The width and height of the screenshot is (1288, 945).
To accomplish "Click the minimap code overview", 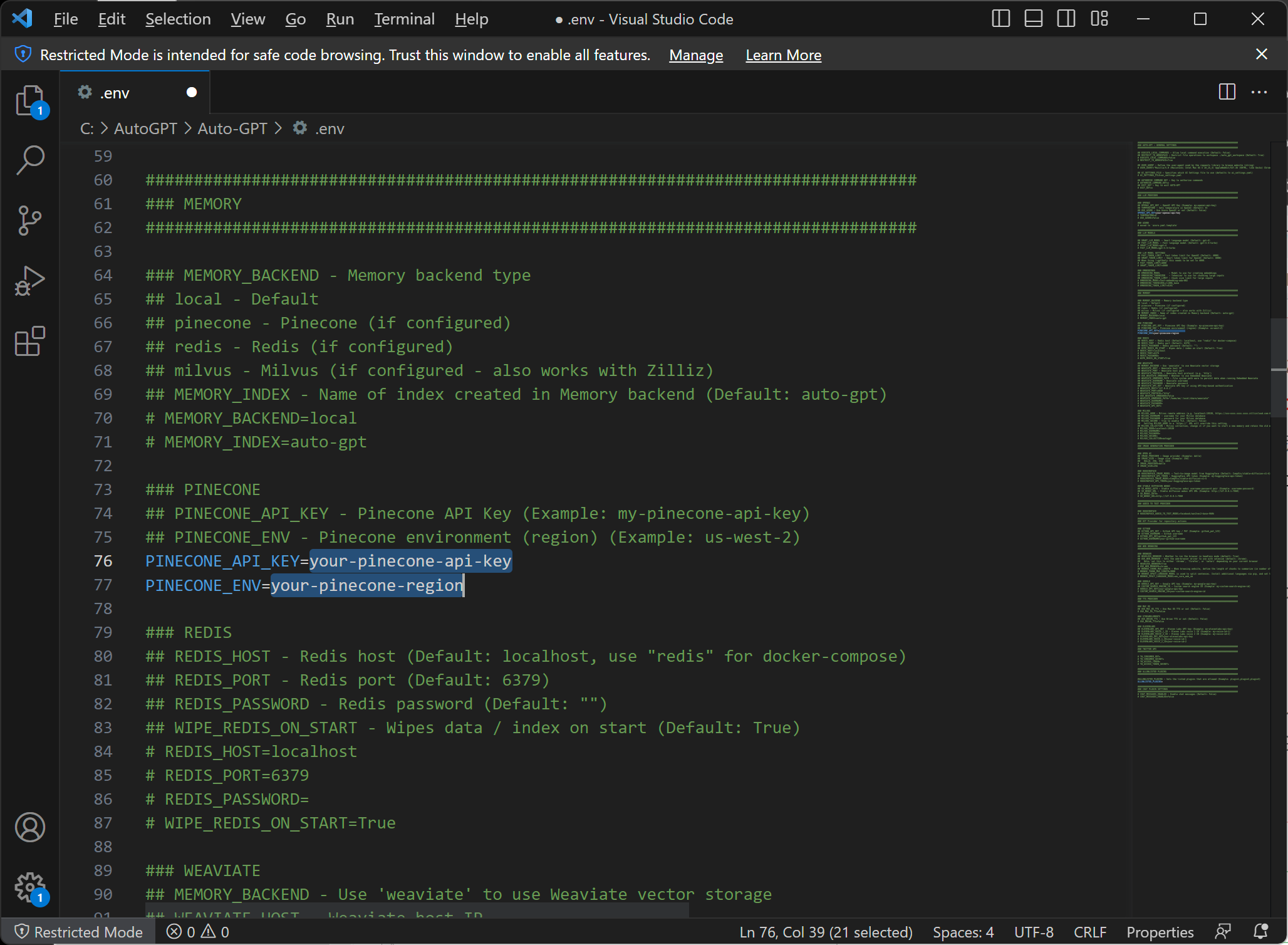I will pos(1203,421).
